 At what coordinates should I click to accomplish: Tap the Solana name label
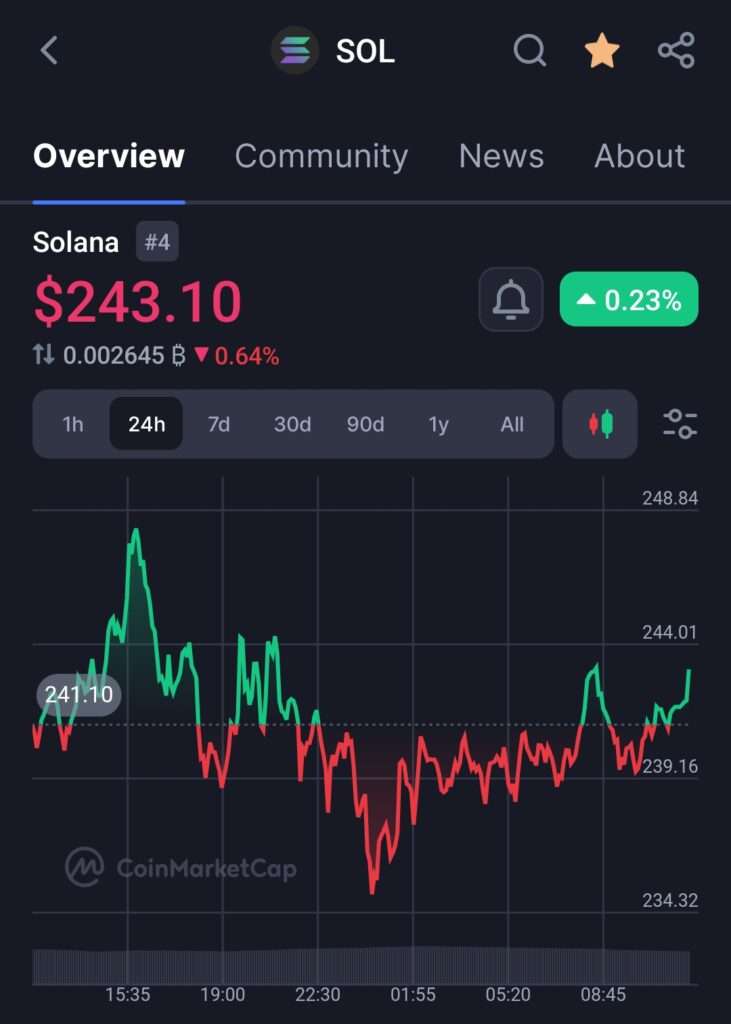[76, 242]
